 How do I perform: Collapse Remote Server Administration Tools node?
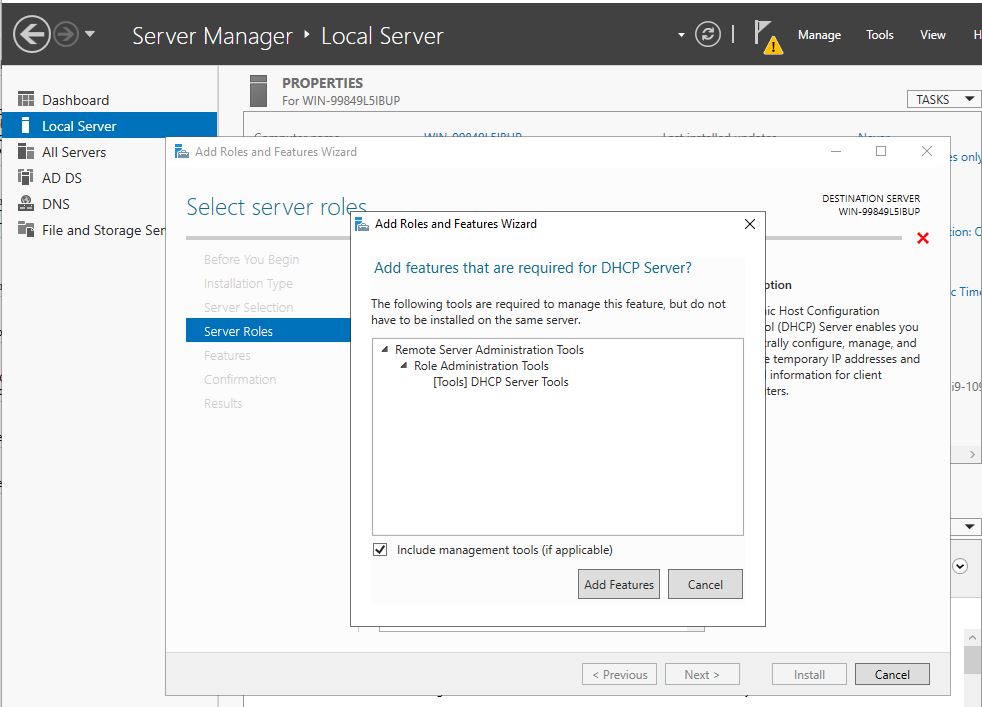coord(385,349)
